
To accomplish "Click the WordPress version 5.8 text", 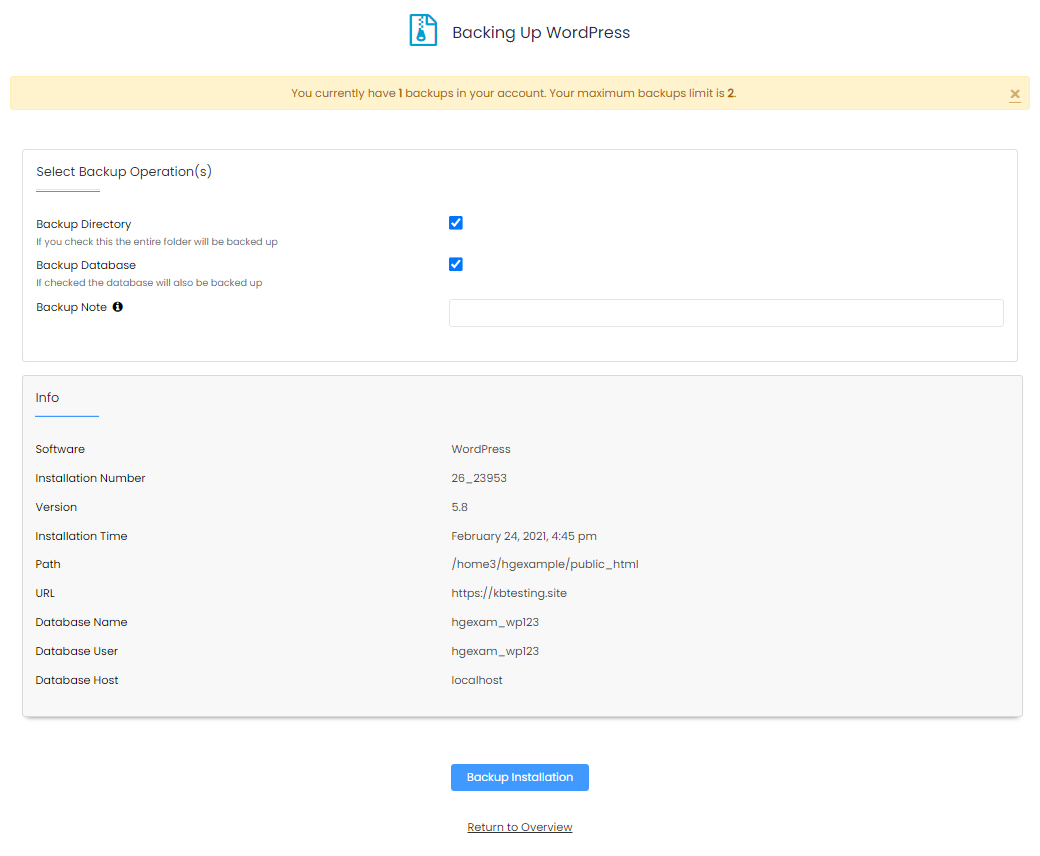I will 459,506.
